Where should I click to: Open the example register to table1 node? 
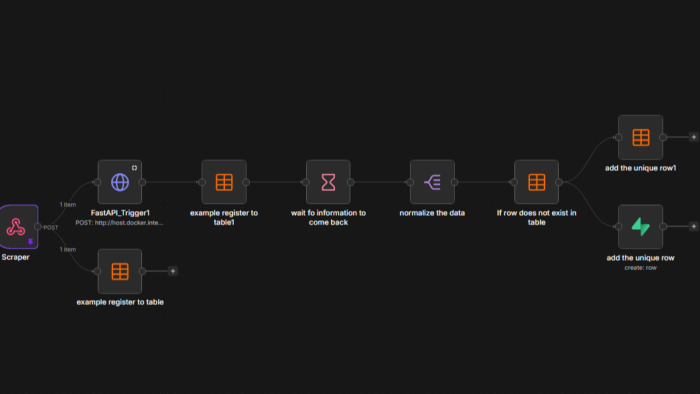(224, 182)
